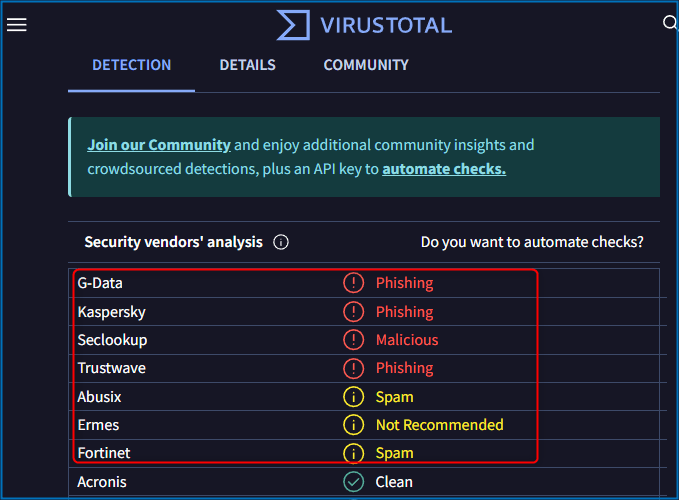Click the Abusix spam warning icon
The width and height of the screenshot is (679, 500).
coord(353,397)
